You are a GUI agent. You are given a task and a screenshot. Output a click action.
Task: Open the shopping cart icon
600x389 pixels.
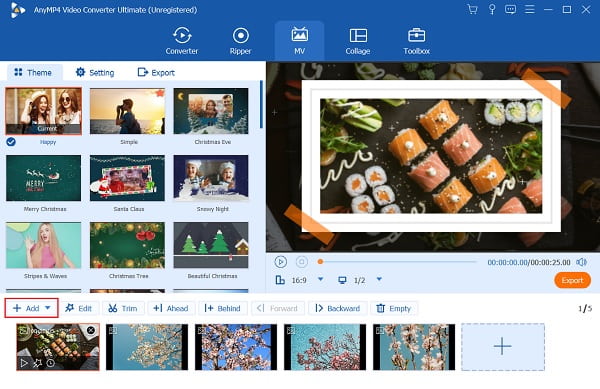point(473,10)
